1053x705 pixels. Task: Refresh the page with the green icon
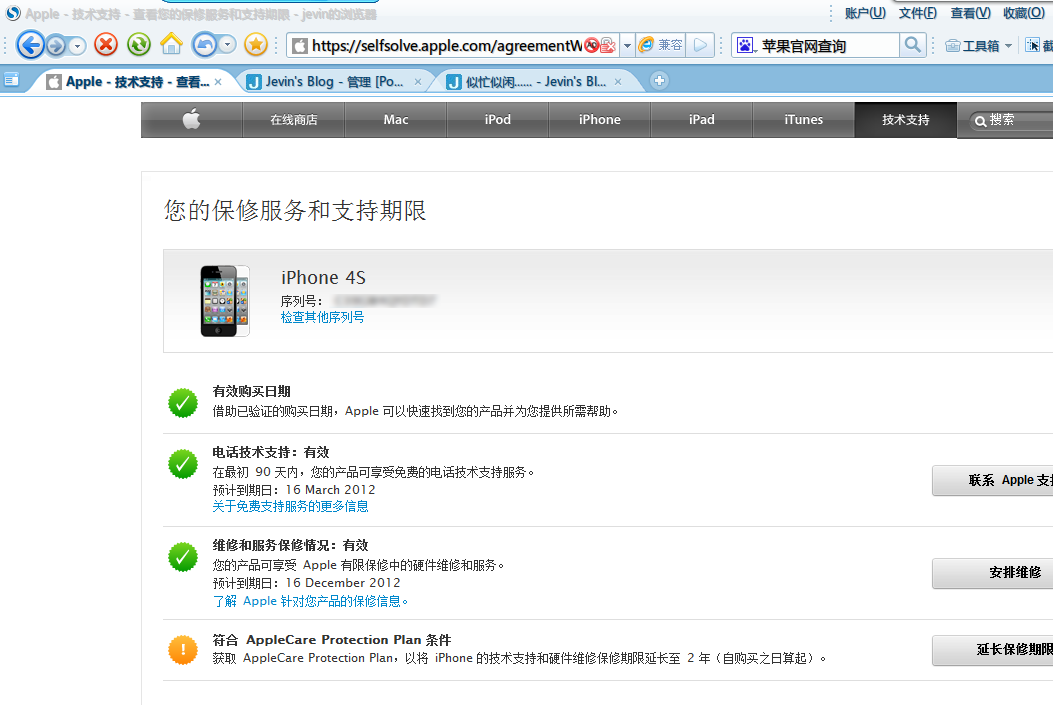(139, 45)
